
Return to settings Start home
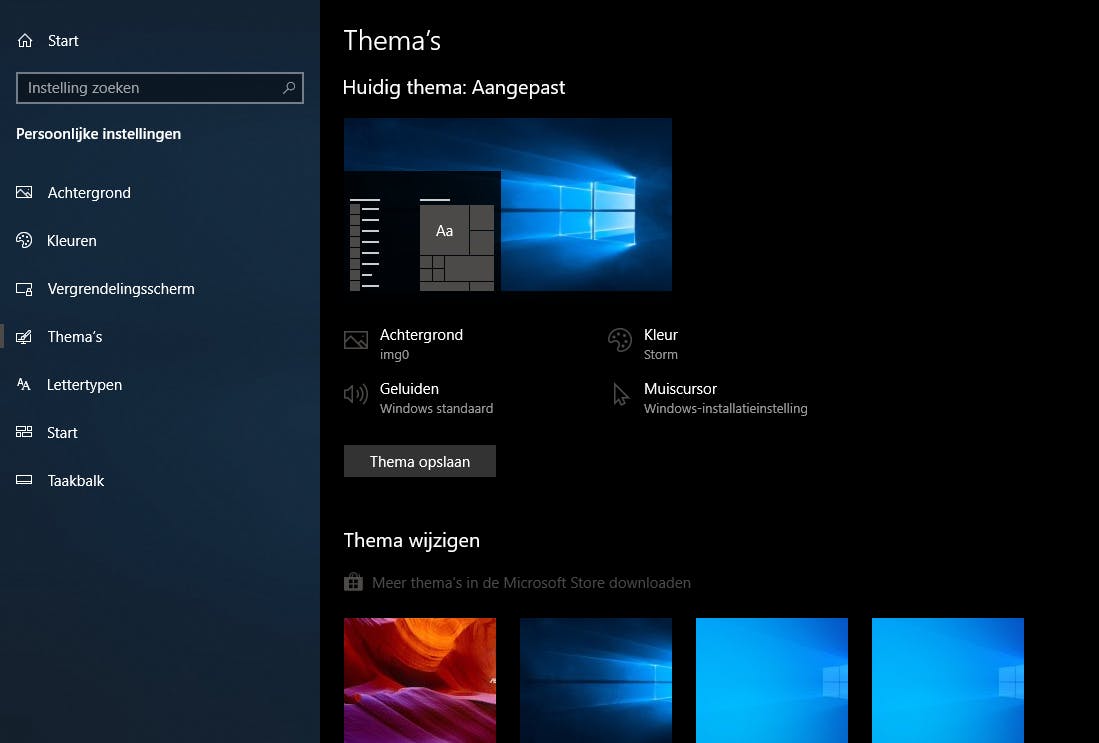pyautogui.click(x=160, y=41)
